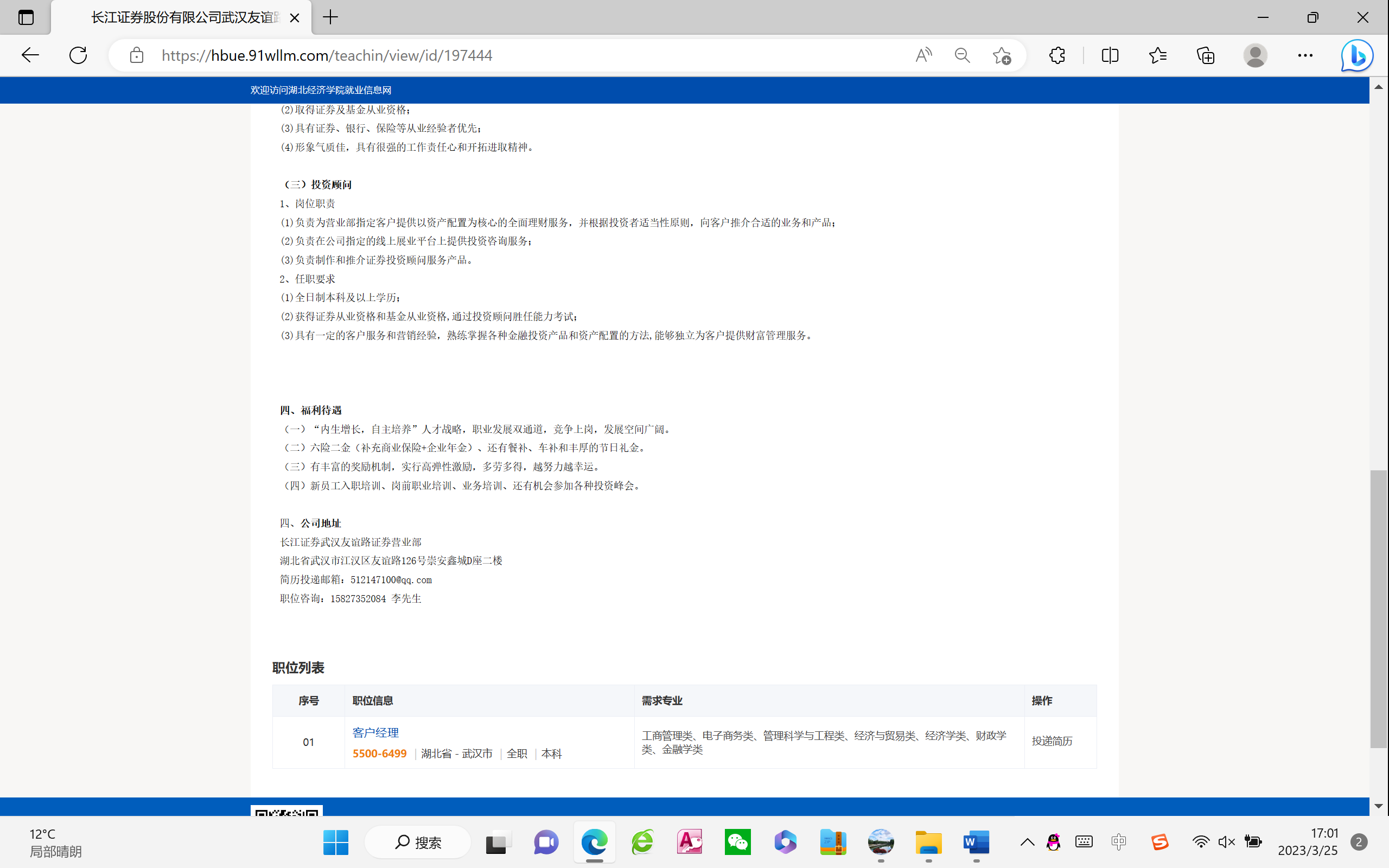Click the browser back arrow
Screen dimensions: 1389x868
pos(30,55)
